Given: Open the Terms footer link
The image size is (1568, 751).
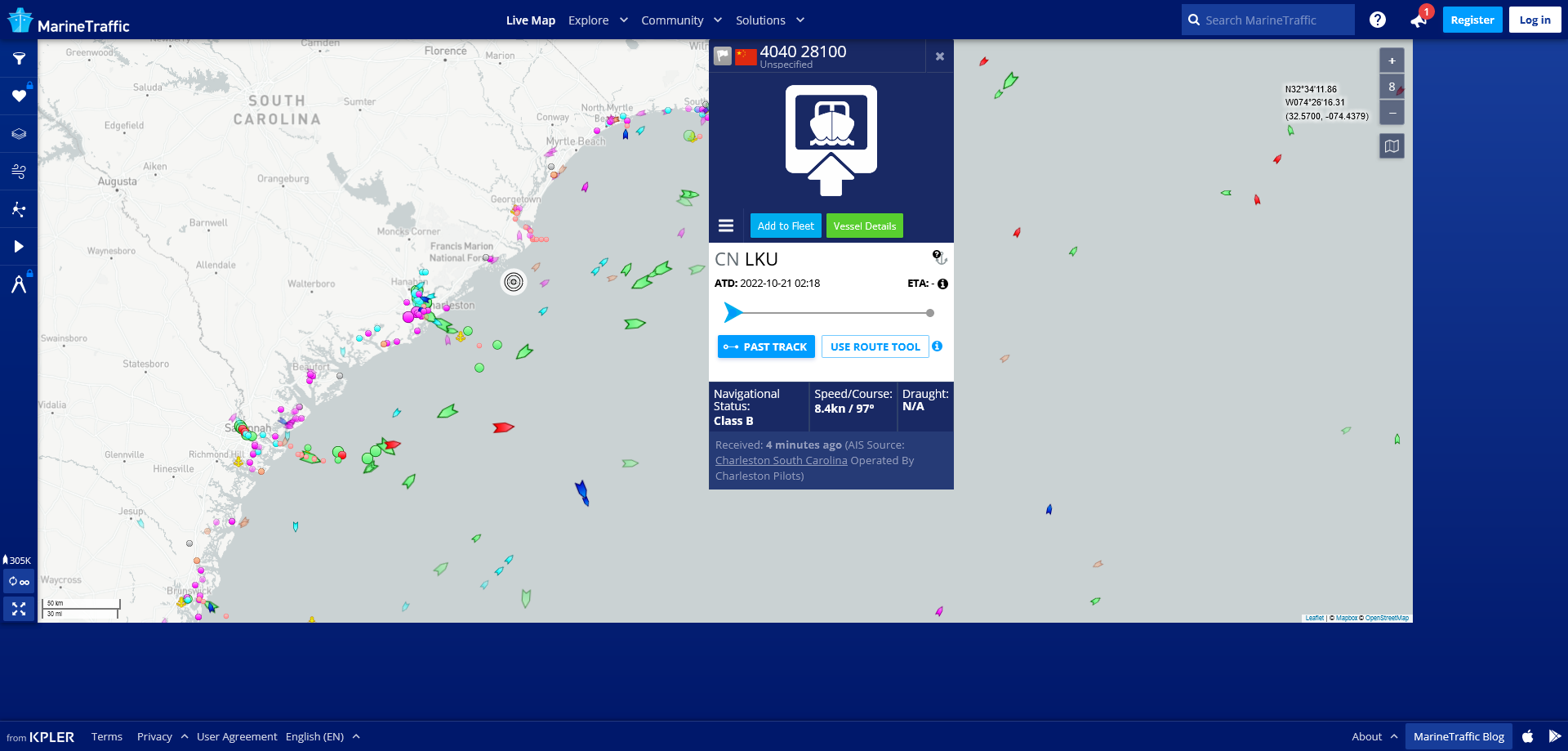Looking at the screenshot, I should click(107, 736).
